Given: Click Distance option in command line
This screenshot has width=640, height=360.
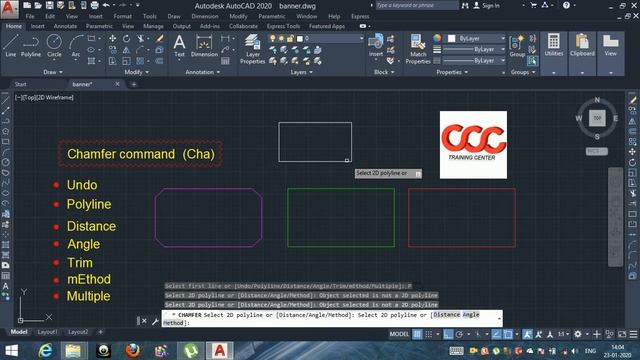Looking at the screenshot, I should (447, 315).
